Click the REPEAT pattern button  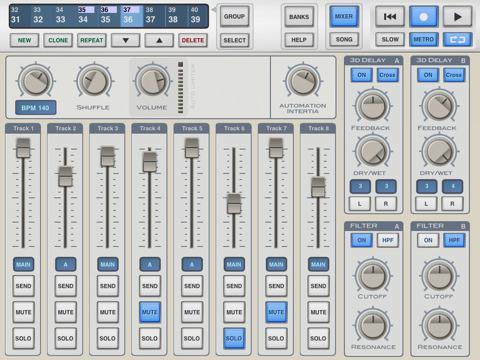point(92,40)
